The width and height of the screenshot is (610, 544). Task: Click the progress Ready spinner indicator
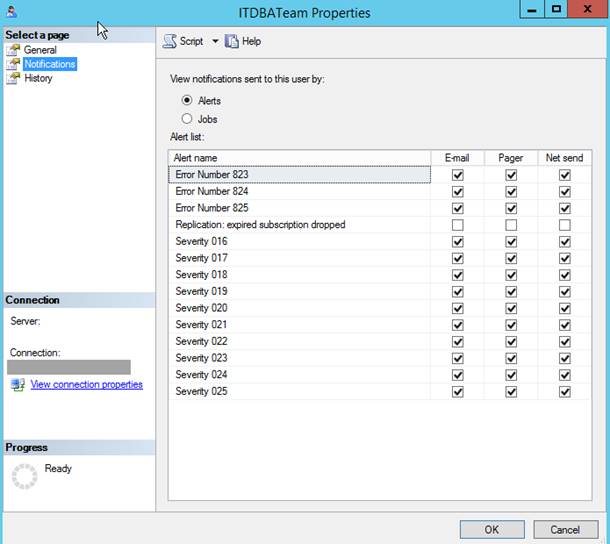click(25, 476)
